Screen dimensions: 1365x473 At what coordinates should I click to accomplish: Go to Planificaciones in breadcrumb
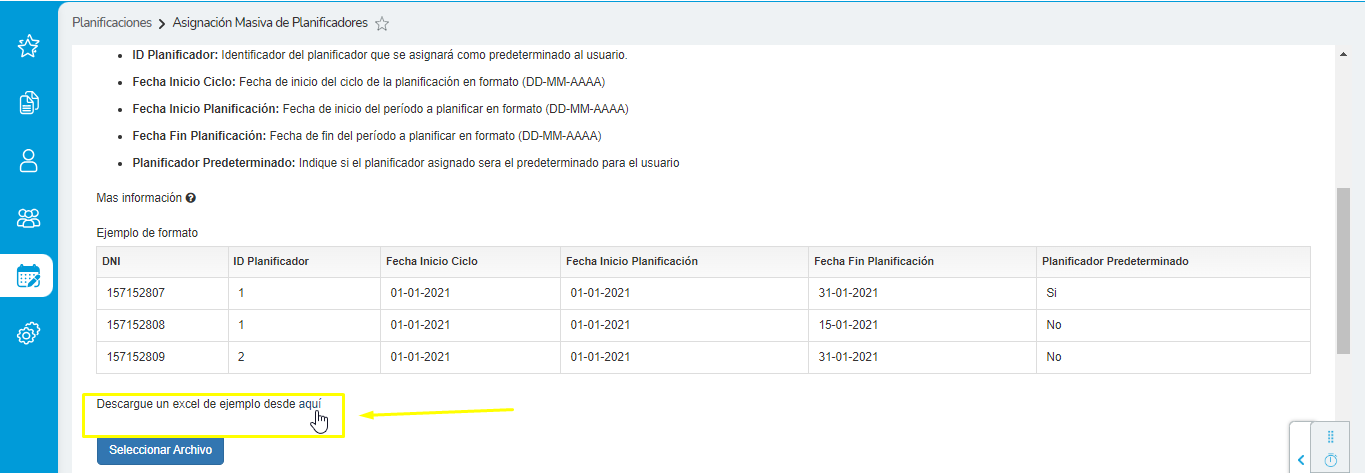[x=112, y=22]
